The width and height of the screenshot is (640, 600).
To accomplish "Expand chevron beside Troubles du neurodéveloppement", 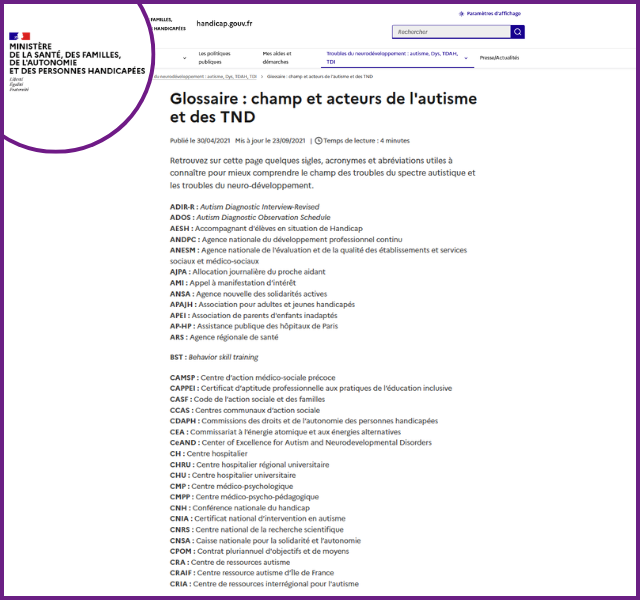I will point(466,58).
